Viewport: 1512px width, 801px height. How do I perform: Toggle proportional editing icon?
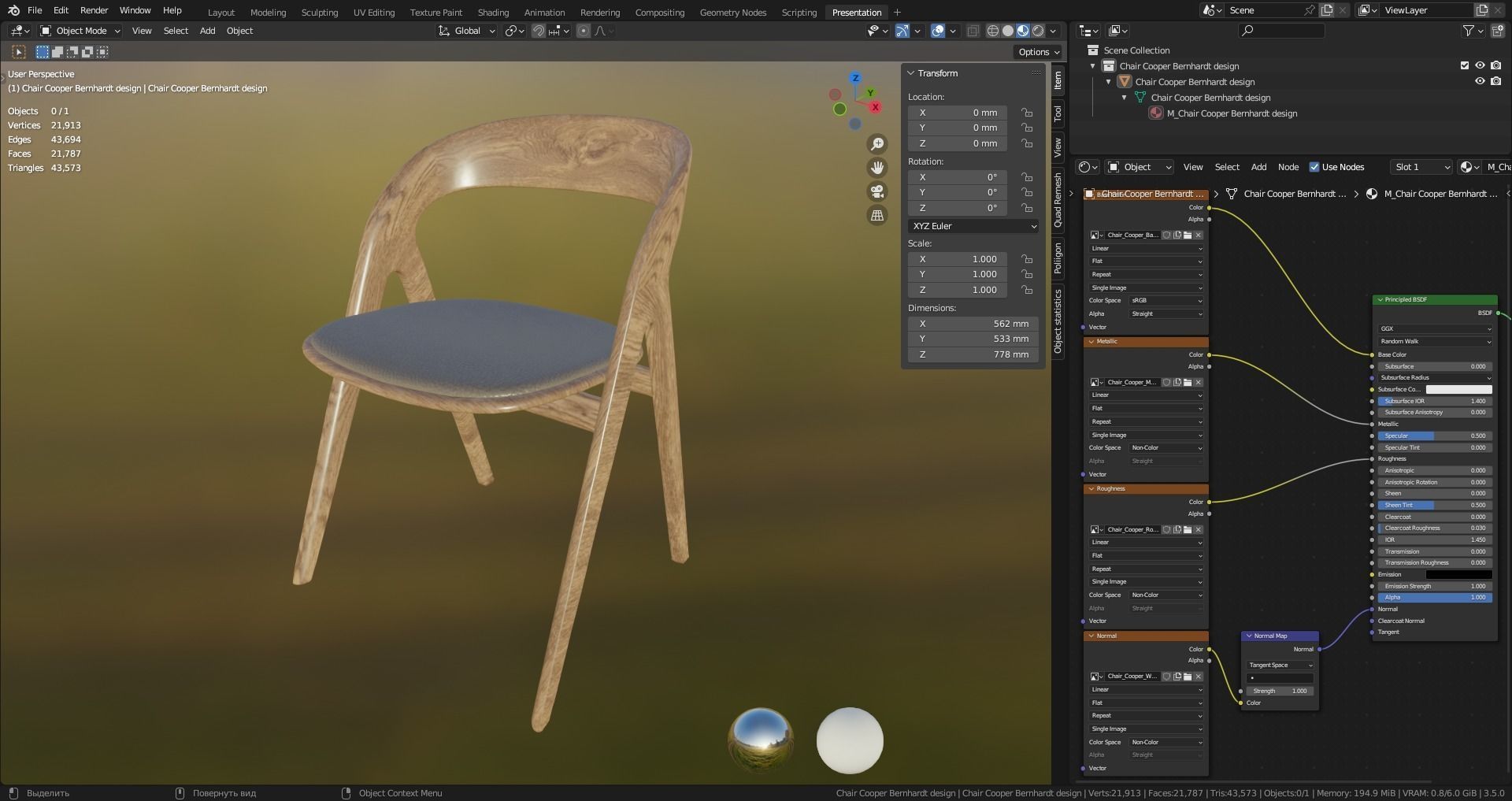point(584,31)
